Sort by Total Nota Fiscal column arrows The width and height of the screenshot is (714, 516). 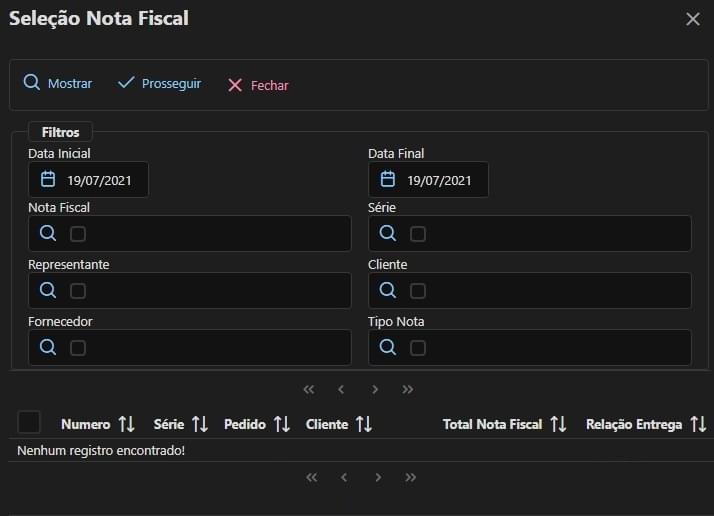(558, 424)
